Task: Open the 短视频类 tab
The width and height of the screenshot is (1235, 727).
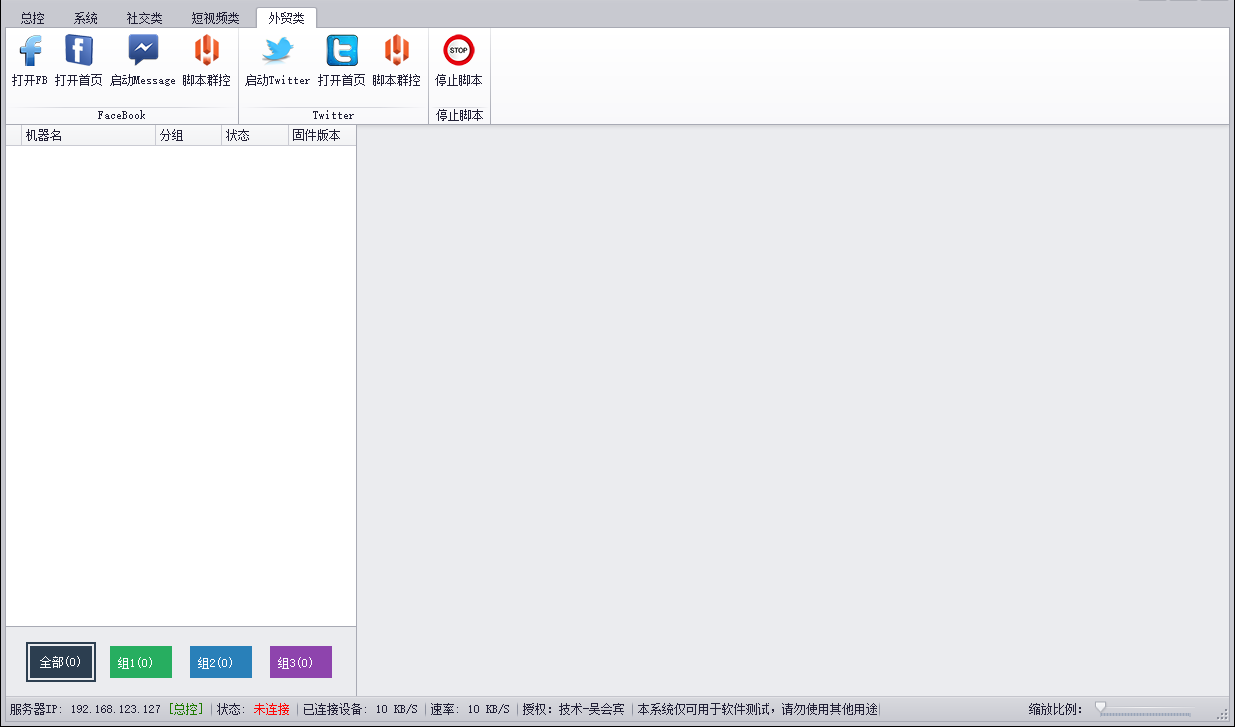Action: tap(216, 18)
